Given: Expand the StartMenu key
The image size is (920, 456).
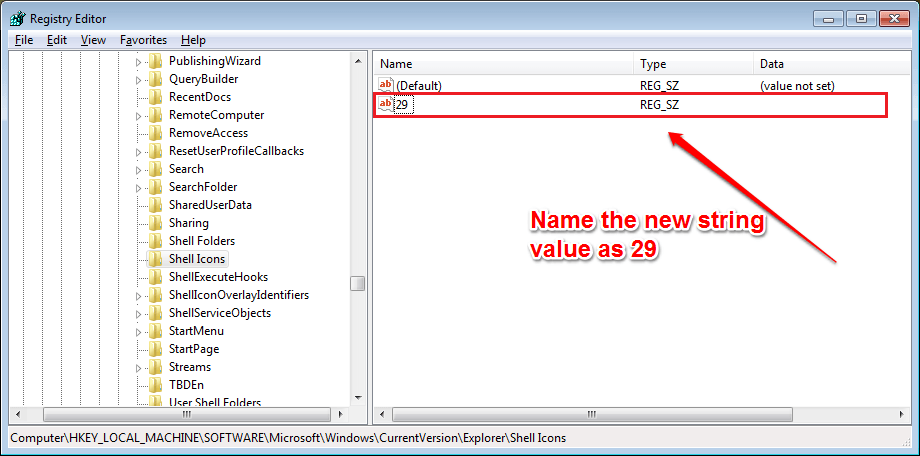Looking at the screenshot, I should pos(138,332).
